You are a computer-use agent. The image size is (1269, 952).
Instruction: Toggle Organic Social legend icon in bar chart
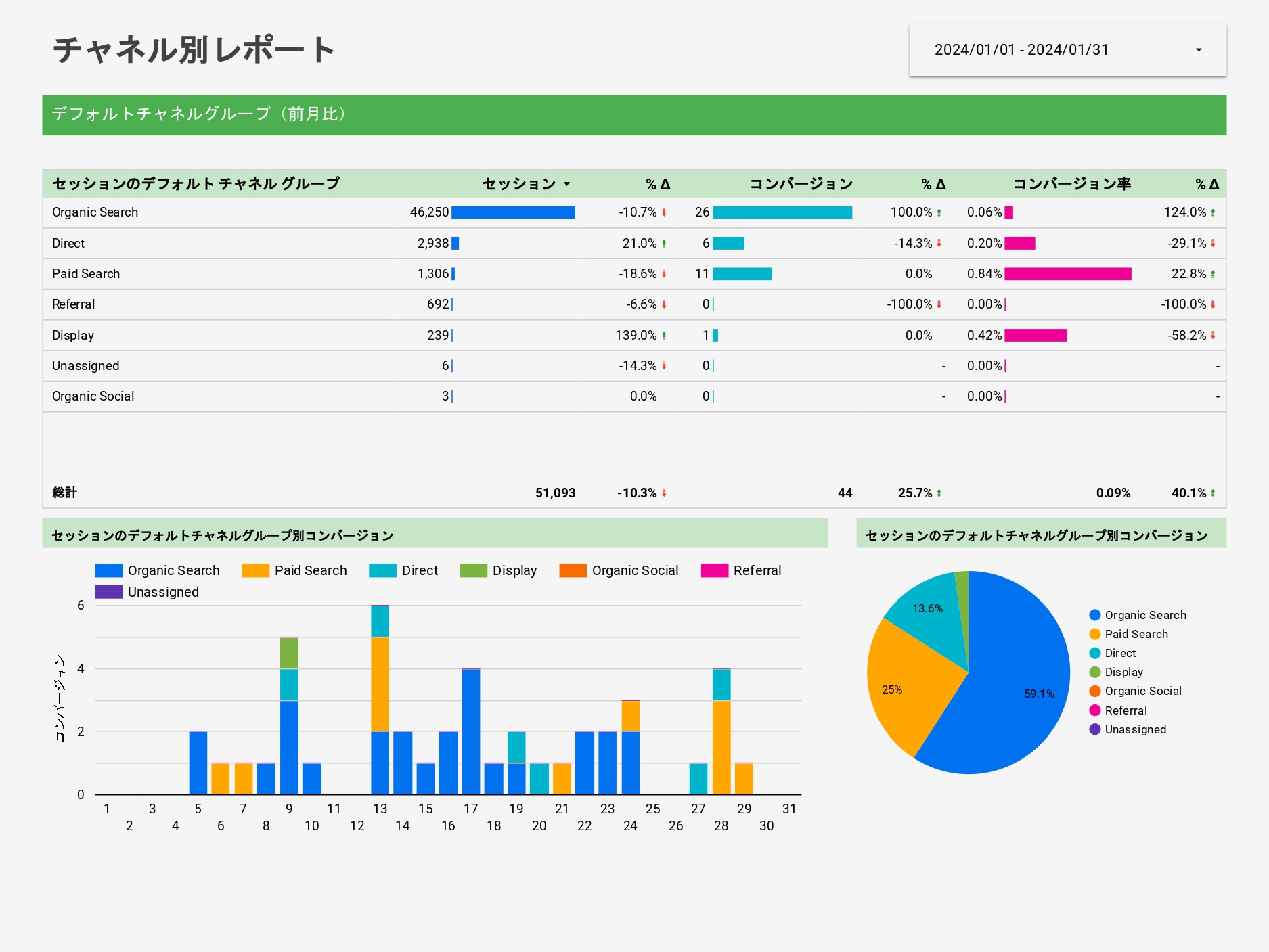pos(573,570)
